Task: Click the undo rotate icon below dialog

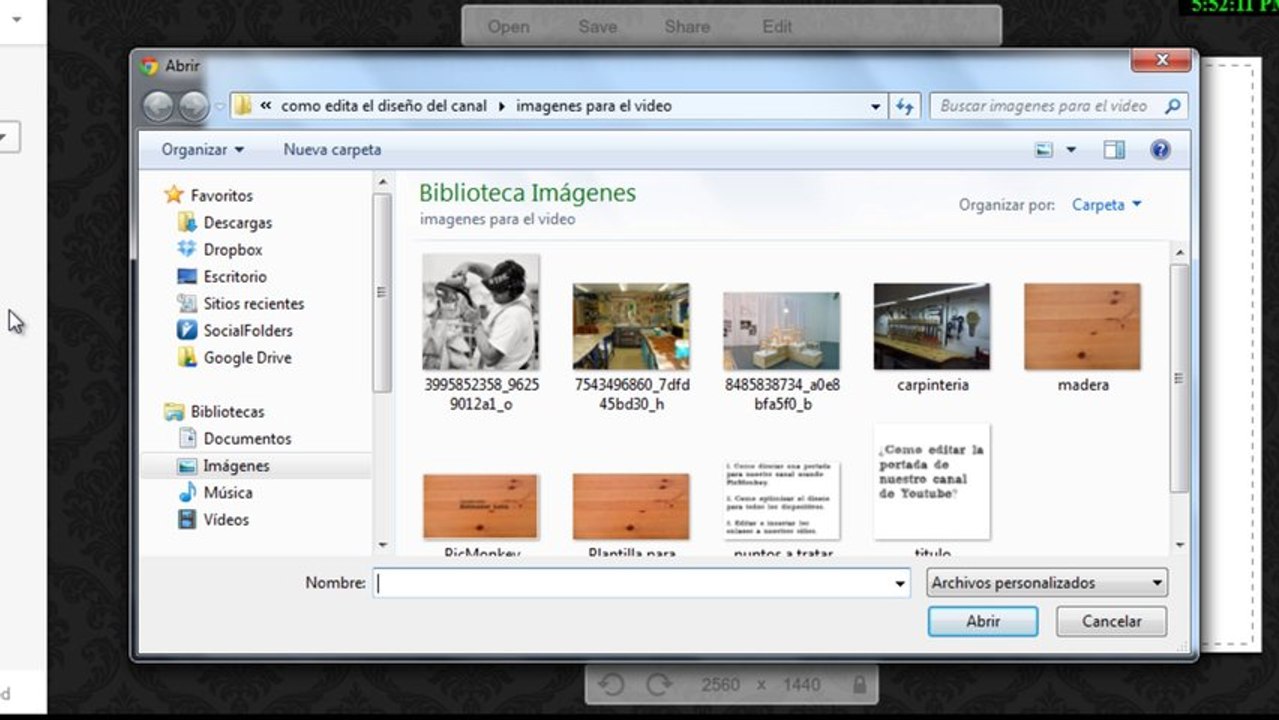Action: (611, 684)
